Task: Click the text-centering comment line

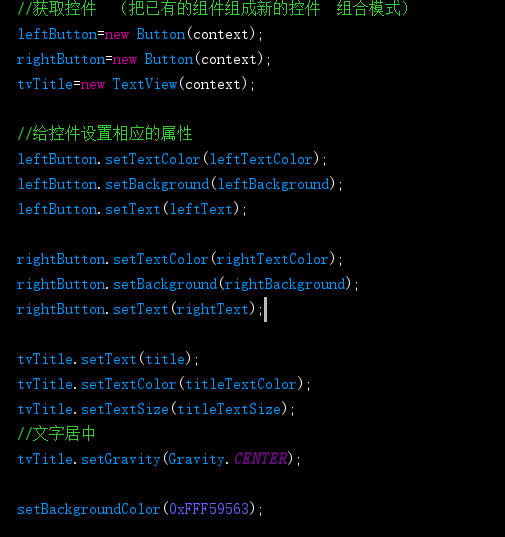Action: coord(56,434)
